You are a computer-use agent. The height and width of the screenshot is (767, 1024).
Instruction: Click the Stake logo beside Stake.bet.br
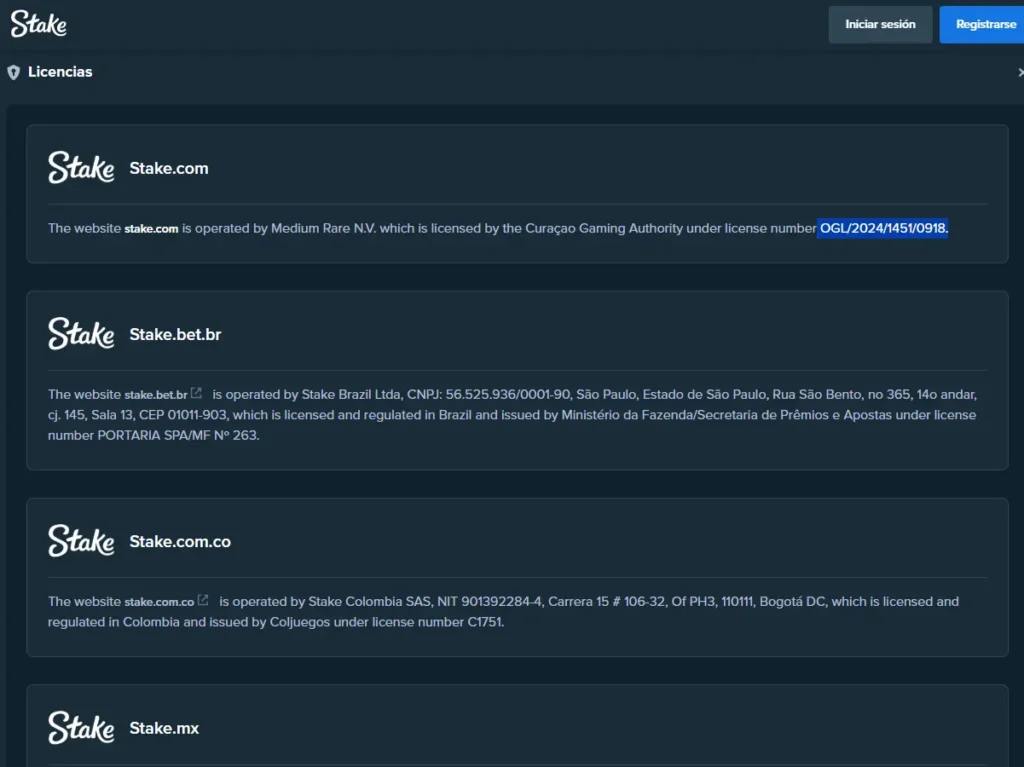pos(81,334)
